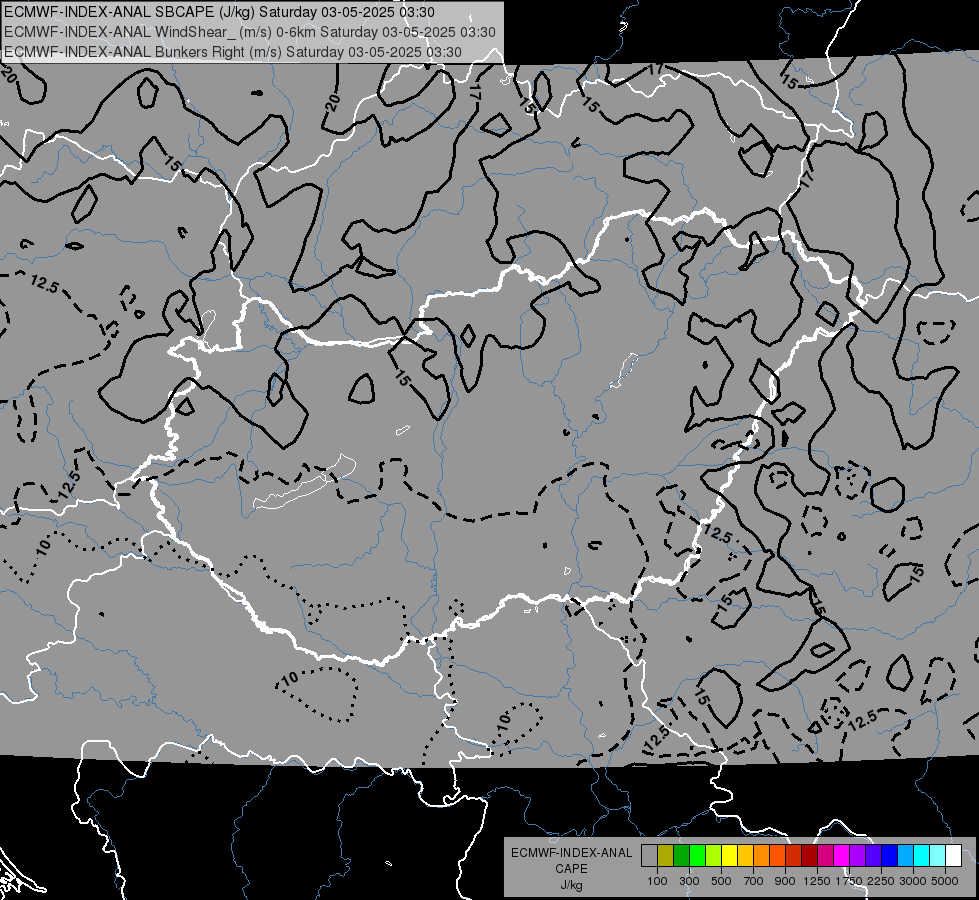Click the legend value 5000
The image size is (979, 900).
tap(945, 881)
